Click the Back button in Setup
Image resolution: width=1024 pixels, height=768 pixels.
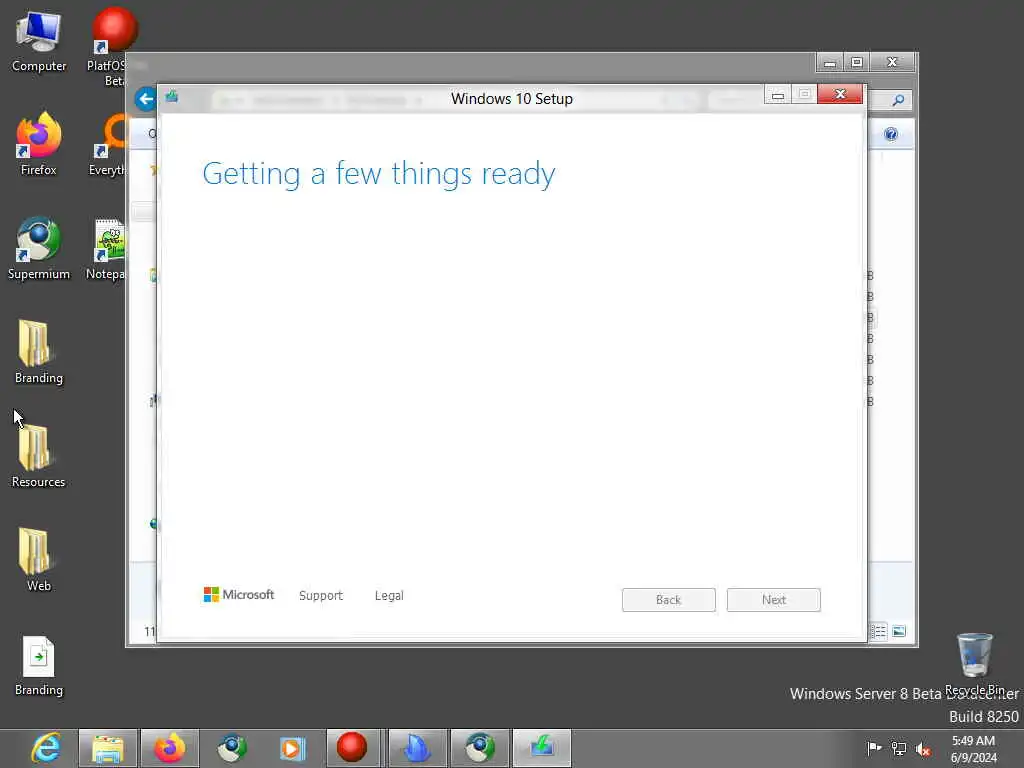pos(669,600)
